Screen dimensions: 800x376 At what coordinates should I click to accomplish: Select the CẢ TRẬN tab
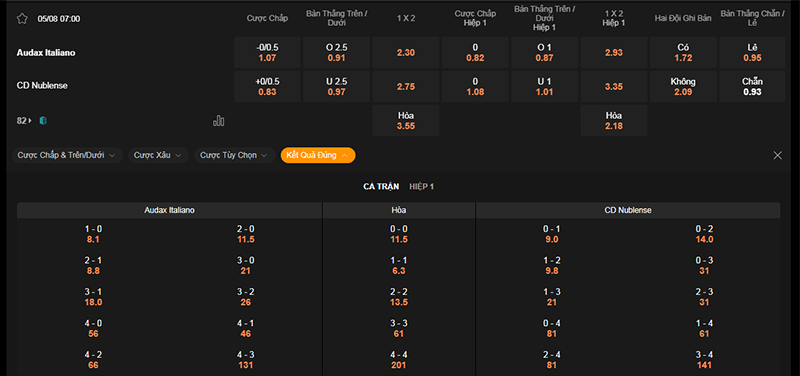point(381,187)
